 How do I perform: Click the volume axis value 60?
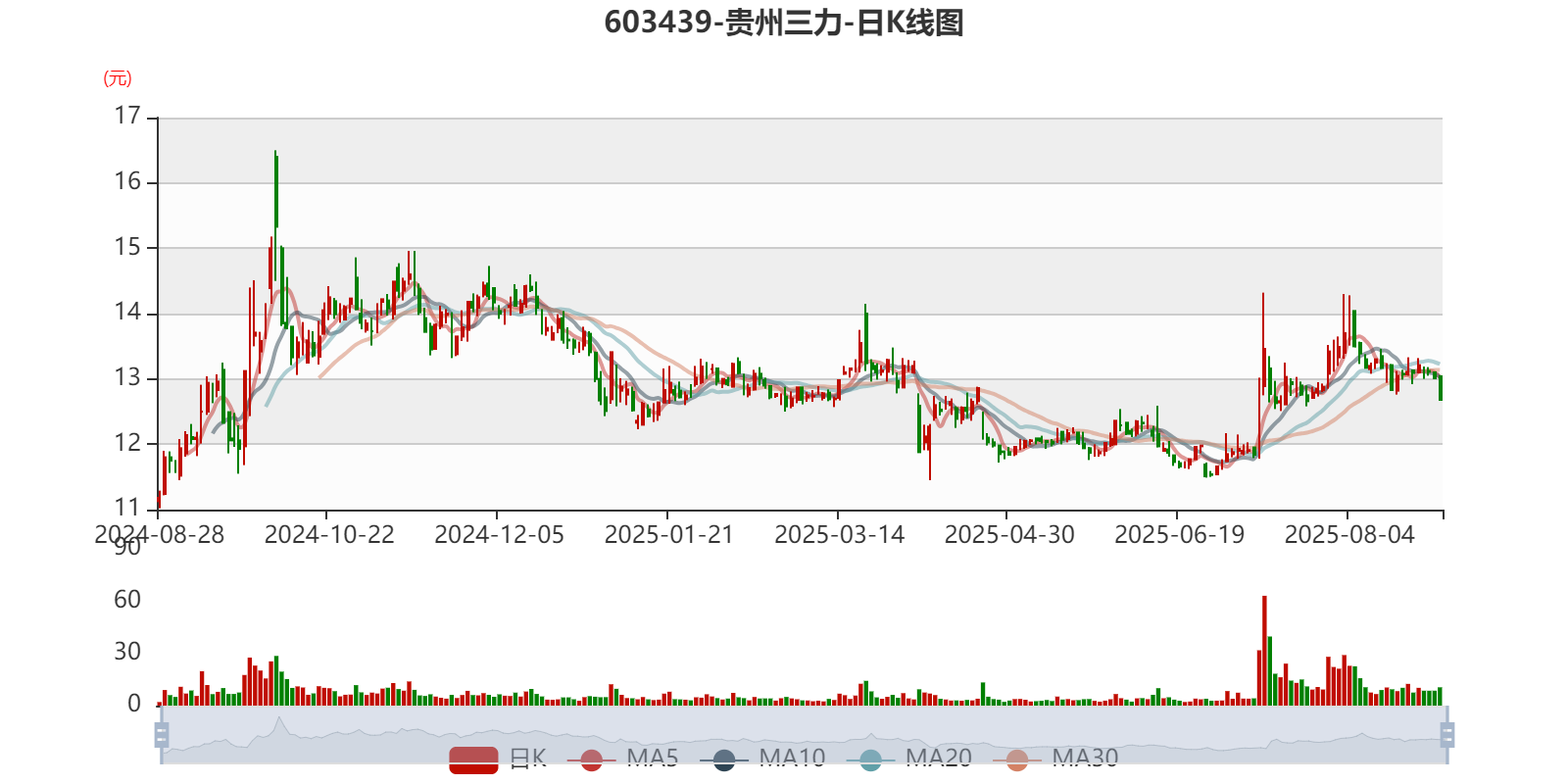tap(127, 600)
